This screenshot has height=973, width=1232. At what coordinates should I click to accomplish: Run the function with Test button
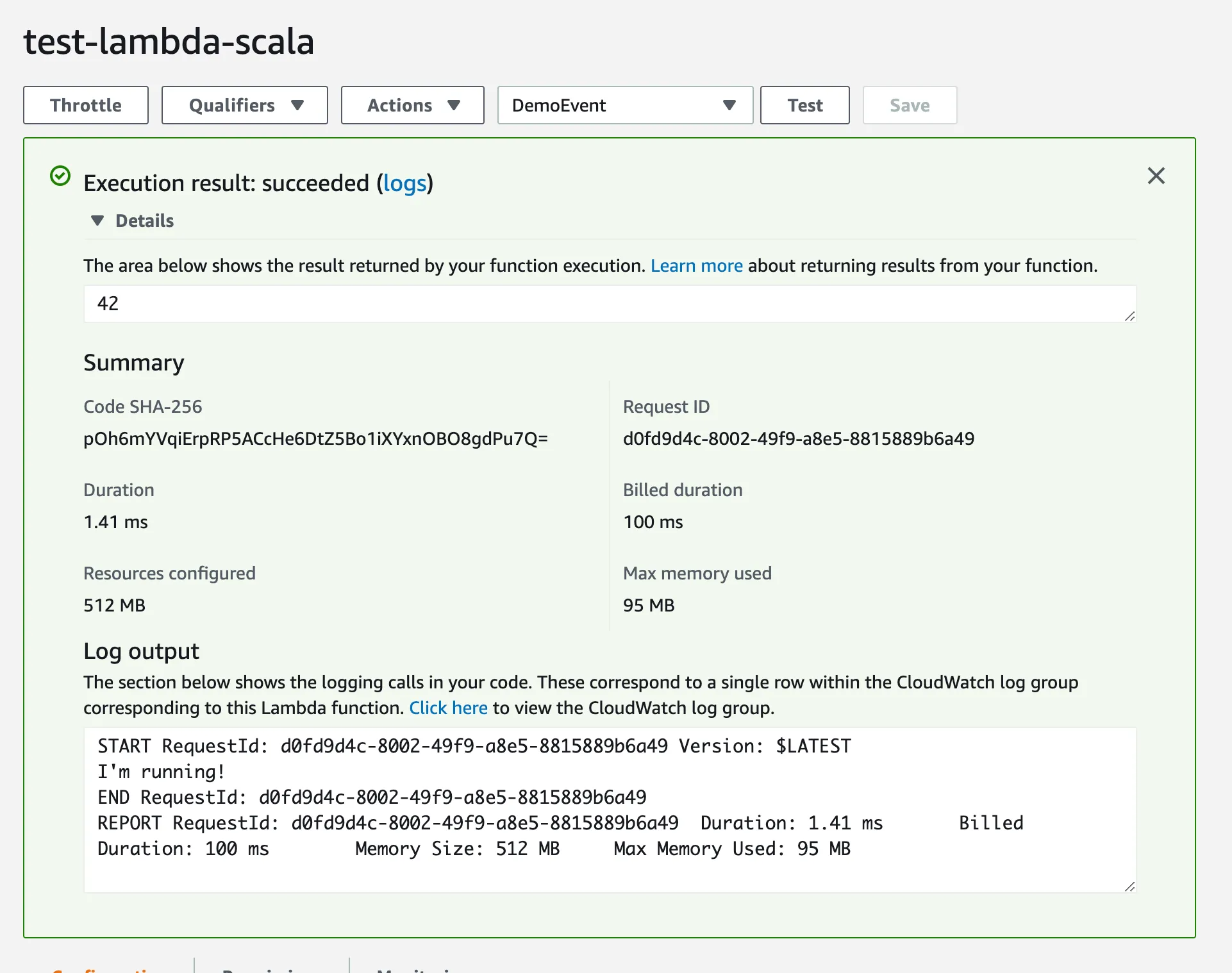[804, 105]
